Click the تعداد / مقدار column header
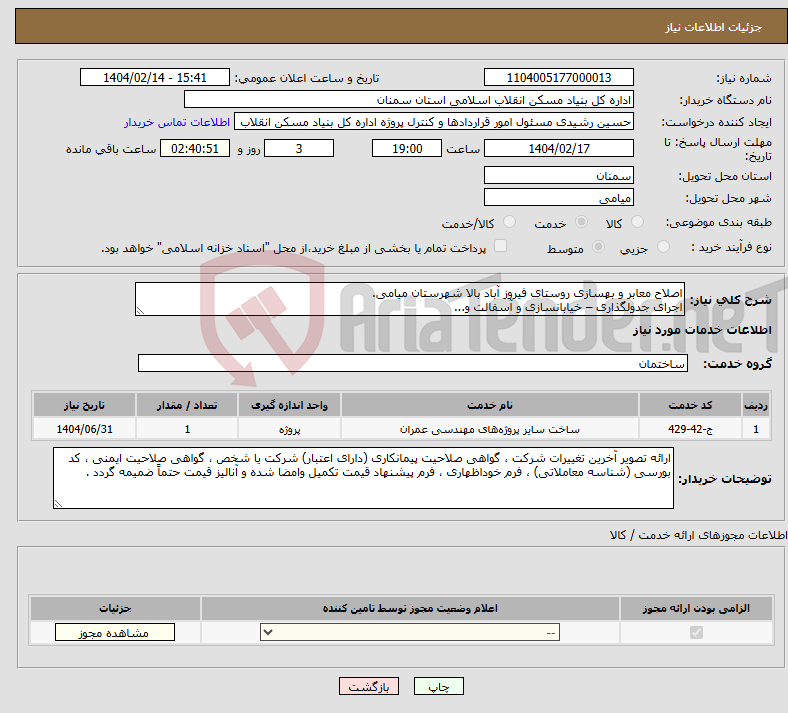The height and width of the screenshot is (713, 788). click(186, 405)
